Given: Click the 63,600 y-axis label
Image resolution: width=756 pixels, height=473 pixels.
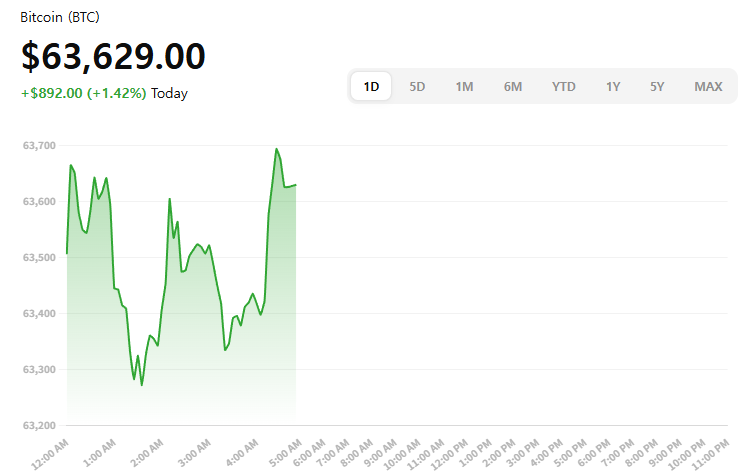Looking at the screenshot, I should pyautogui.click(x=39, y=201).
